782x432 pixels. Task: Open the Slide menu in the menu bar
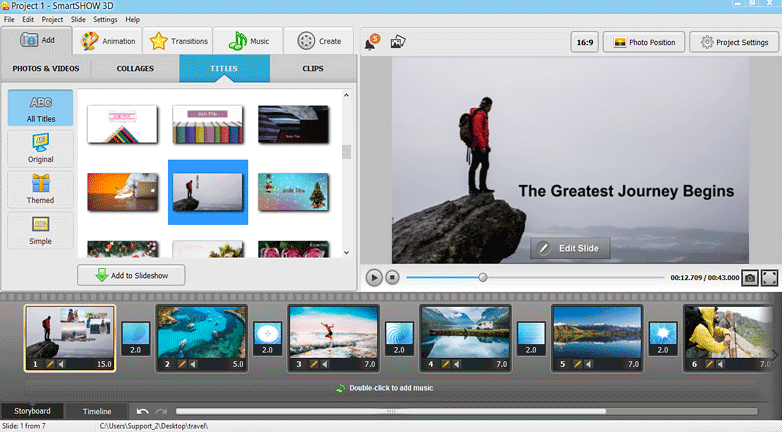click(x=78, y=19)
